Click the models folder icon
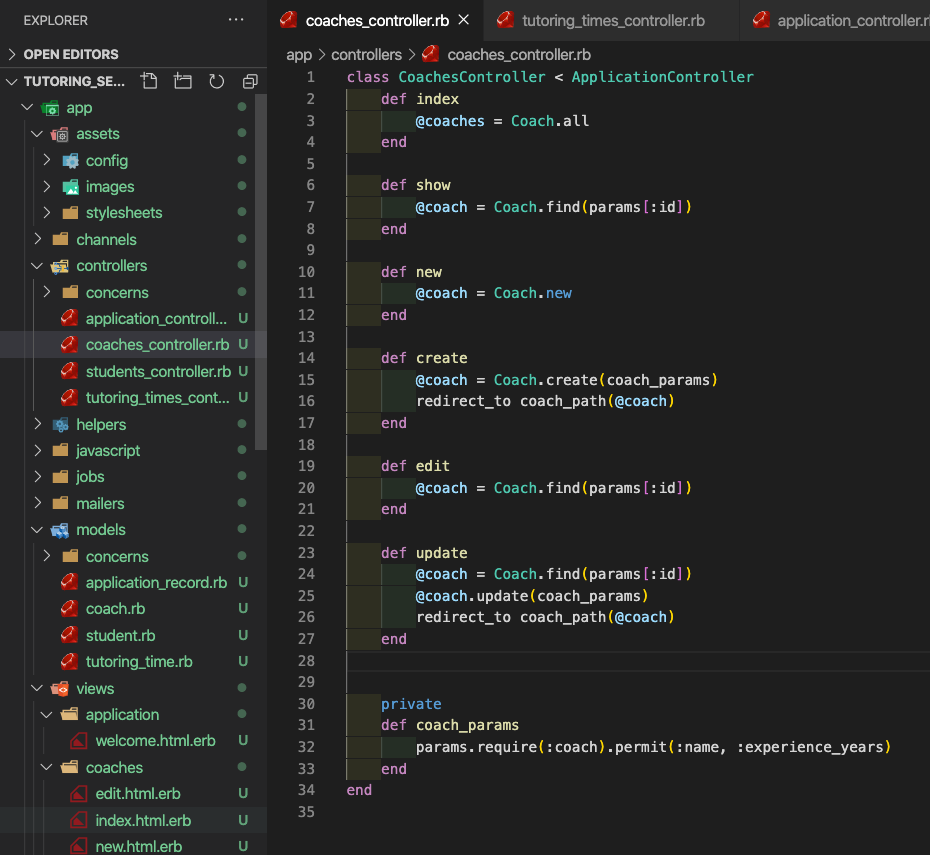This screenshot has width=930, height=855. coord(60,529)
